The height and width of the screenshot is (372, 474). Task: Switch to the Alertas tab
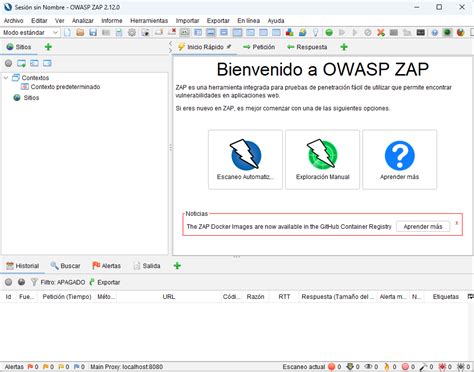(x=106, y=266)
